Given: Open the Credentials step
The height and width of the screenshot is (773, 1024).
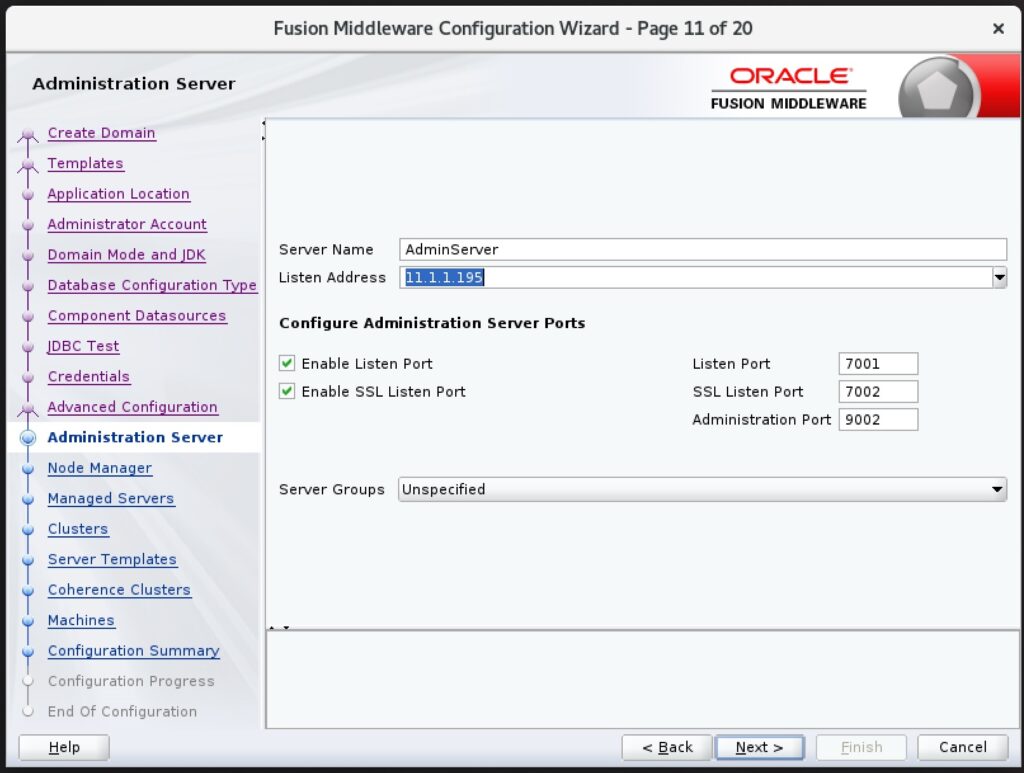Looking at the screenshot, I should [88, 377].
